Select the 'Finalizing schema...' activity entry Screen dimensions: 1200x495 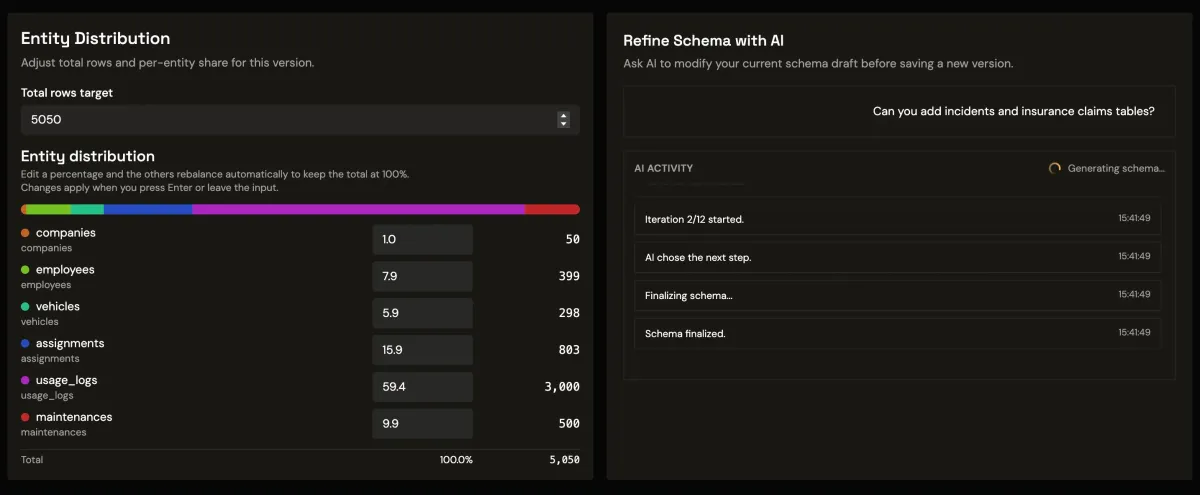pyautogui.click(x=898, y=295)
